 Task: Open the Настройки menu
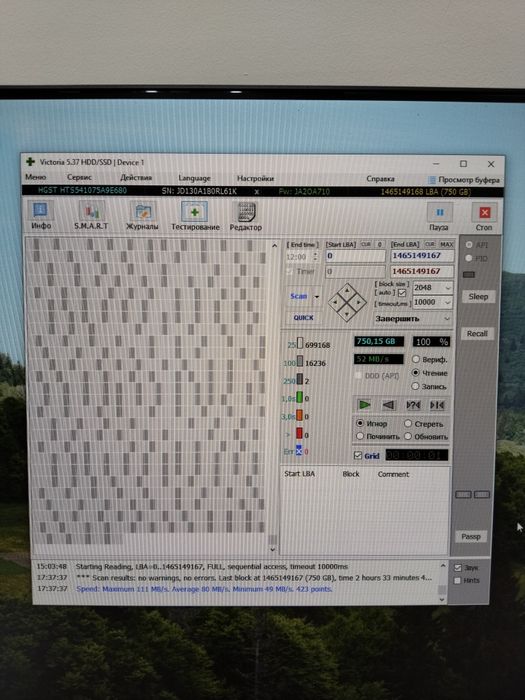(255, 178)
